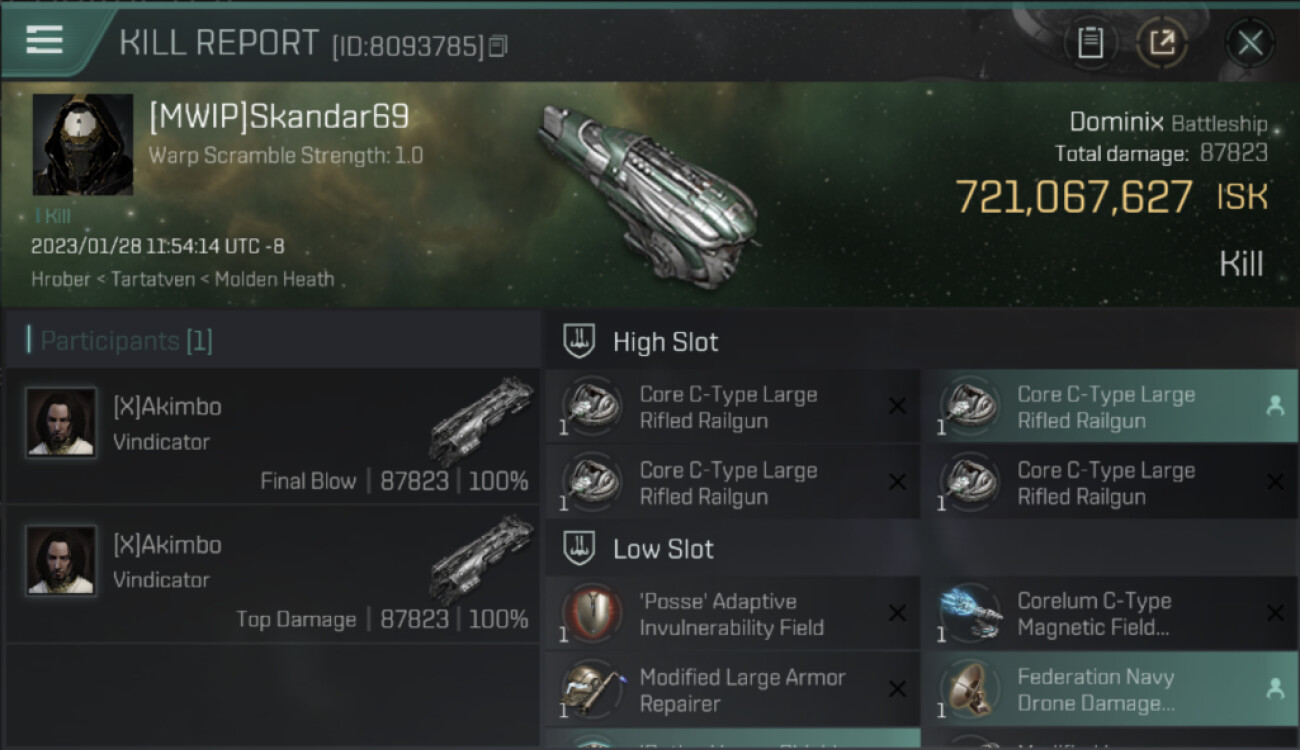The height and width of the screenshot is (750, 1300).
Task: Select the highlighted Core C-Type Large Rifled Railgun
Action: pyautogui.click(x=1110, y=407)
